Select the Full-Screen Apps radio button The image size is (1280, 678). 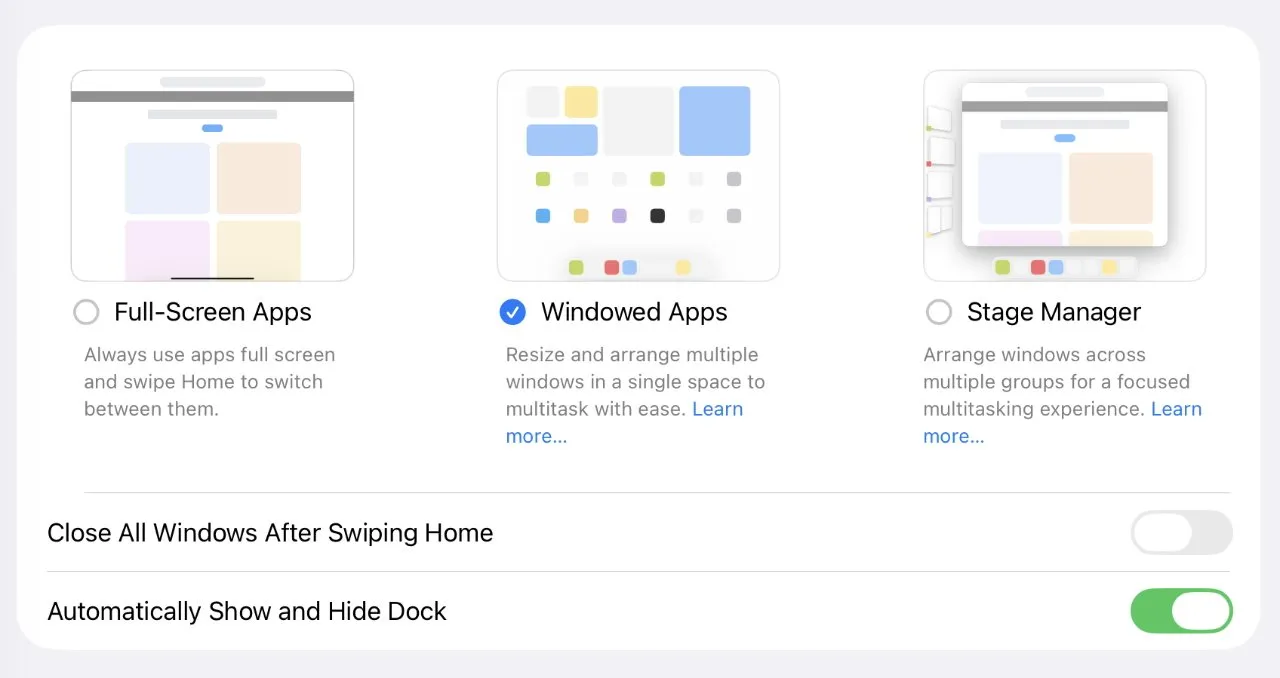pyautogui.click(x=87, y=313)
